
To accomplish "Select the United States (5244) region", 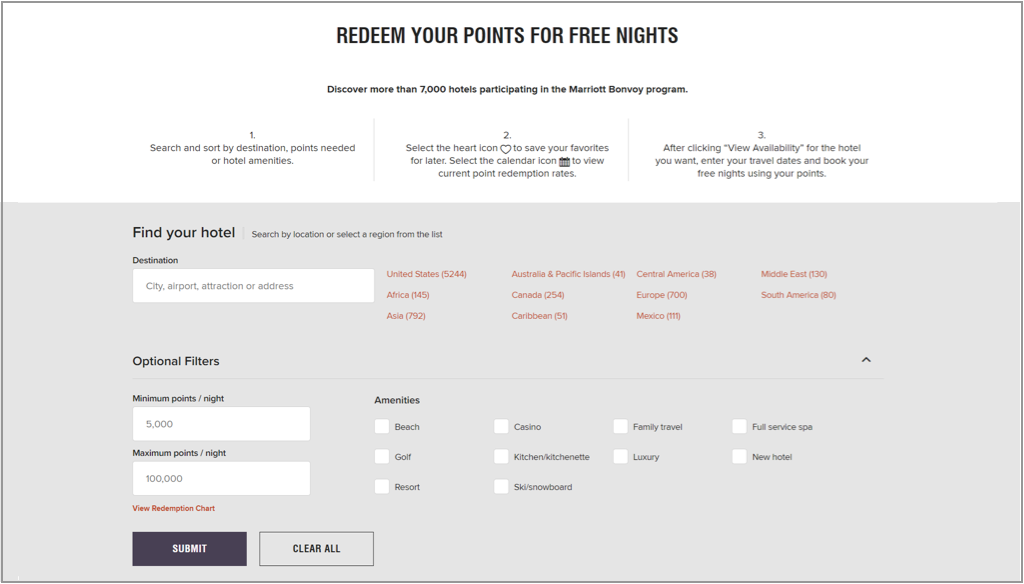I will tap(426, 274).
